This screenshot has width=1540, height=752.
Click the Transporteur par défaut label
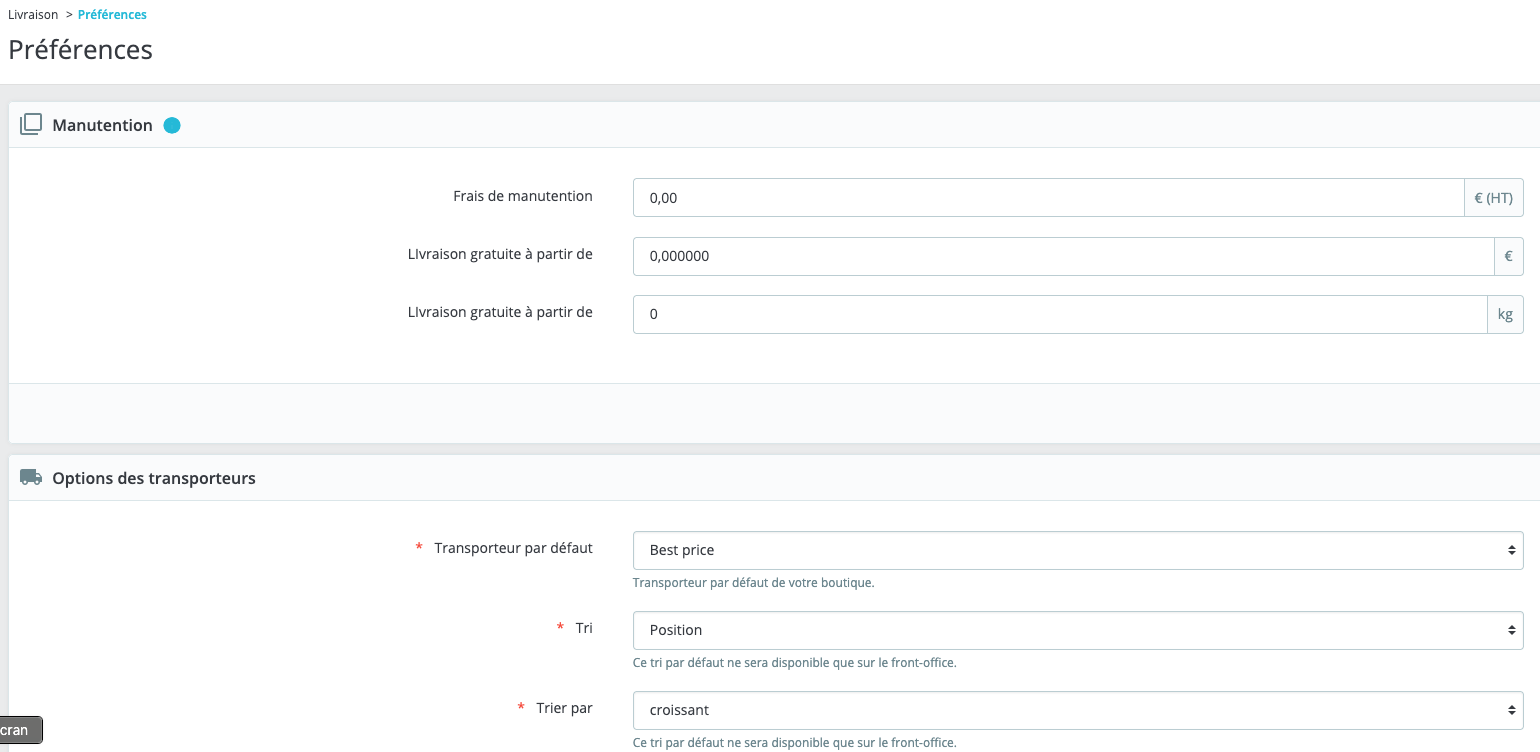513,548
